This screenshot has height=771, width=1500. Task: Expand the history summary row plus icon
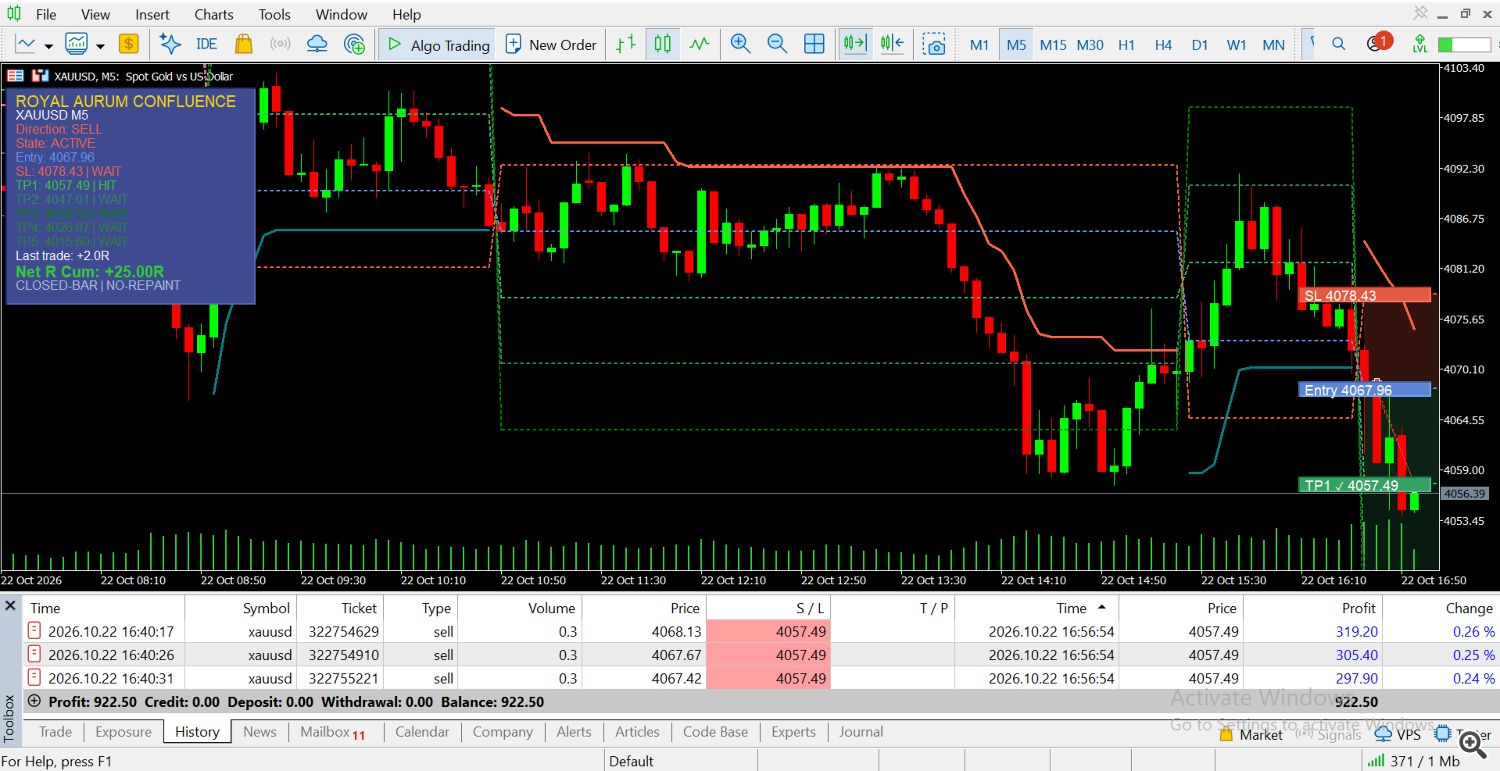35,702
